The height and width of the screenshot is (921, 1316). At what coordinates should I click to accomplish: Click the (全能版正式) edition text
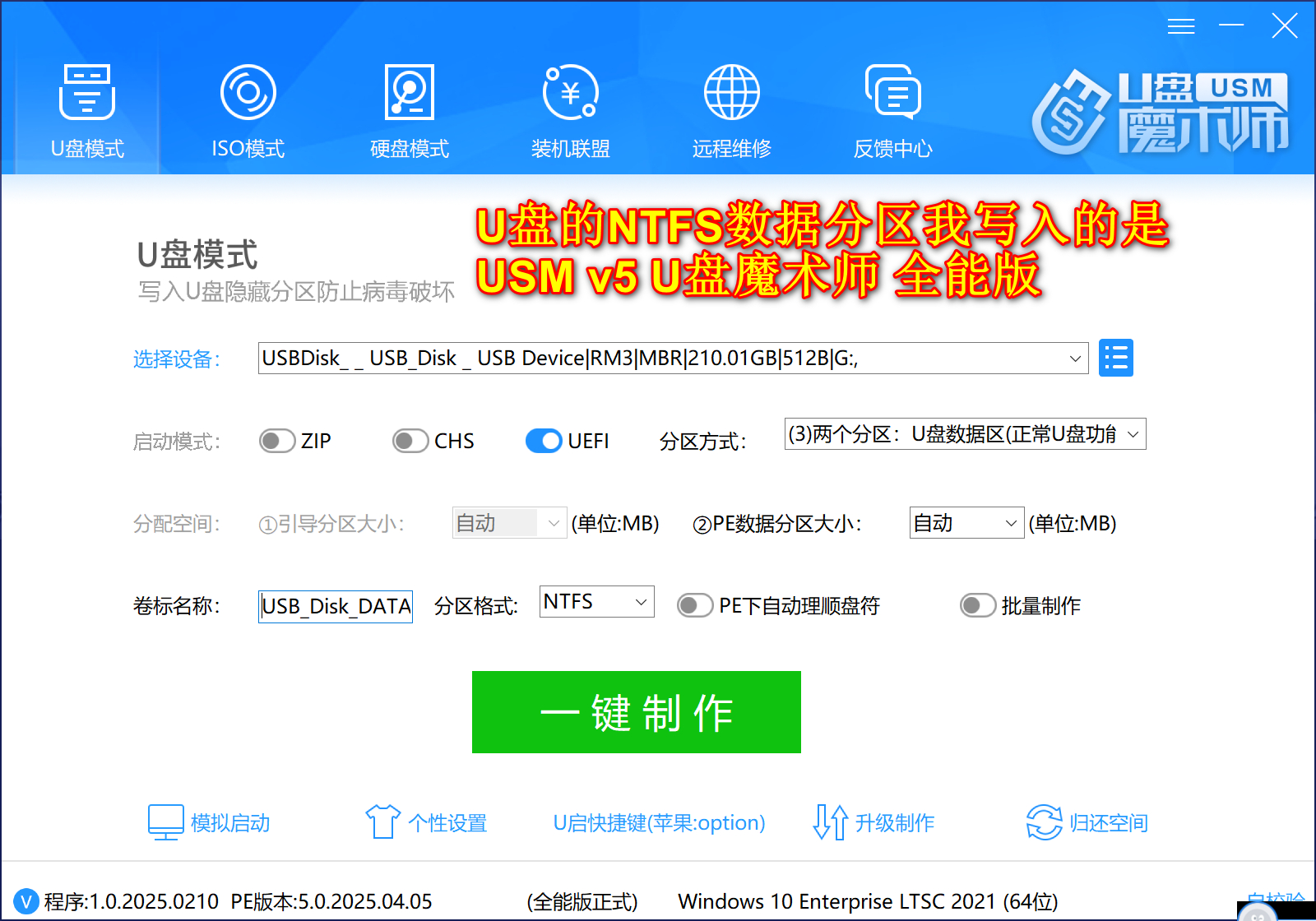pos(582,902)
